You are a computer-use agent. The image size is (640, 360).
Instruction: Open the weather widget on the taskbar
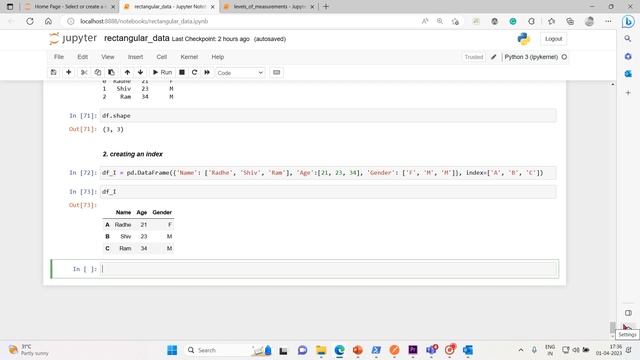[x=29, y=350]
